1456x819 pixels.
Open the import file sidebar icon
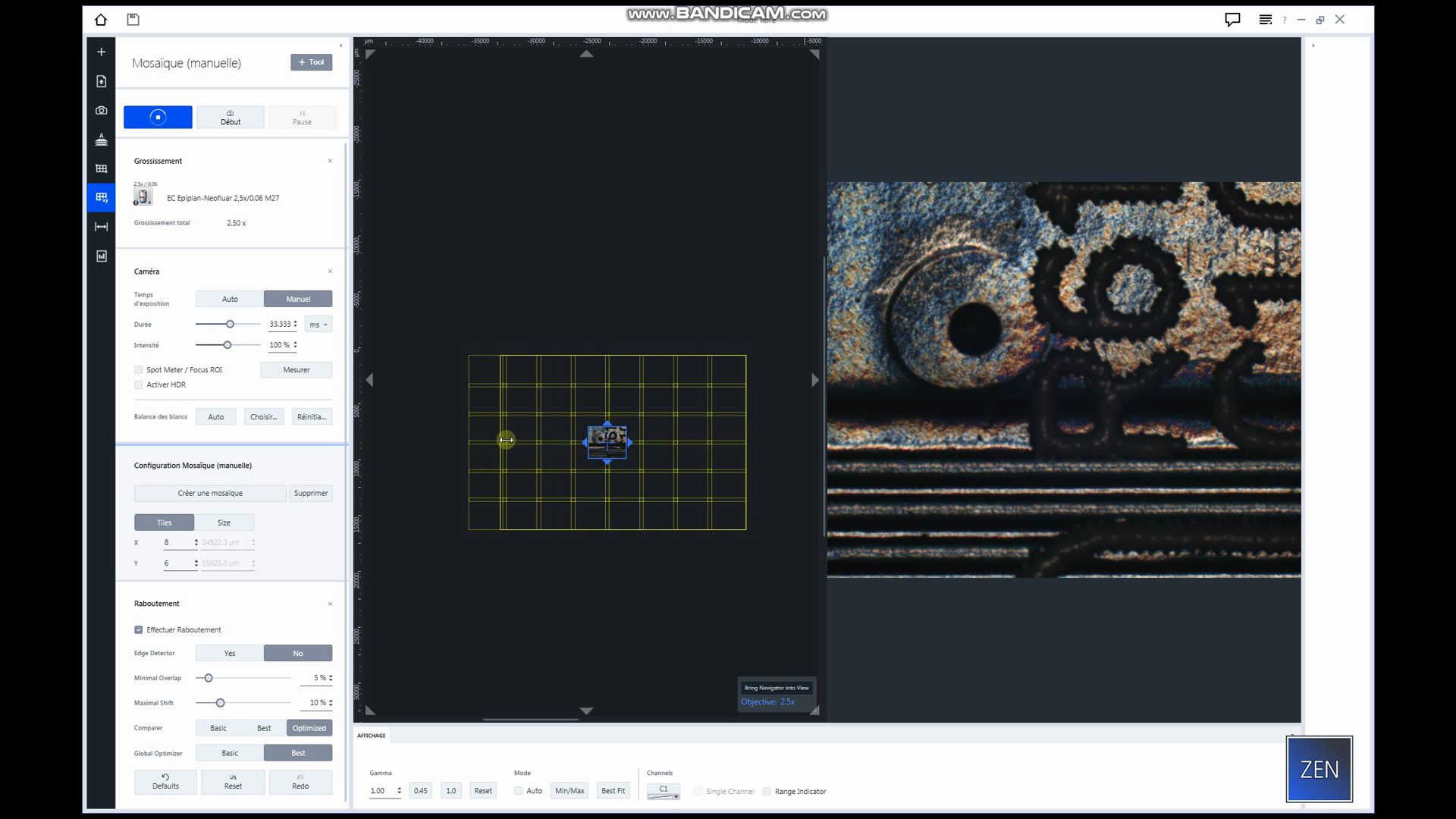(x=101, y=81)
